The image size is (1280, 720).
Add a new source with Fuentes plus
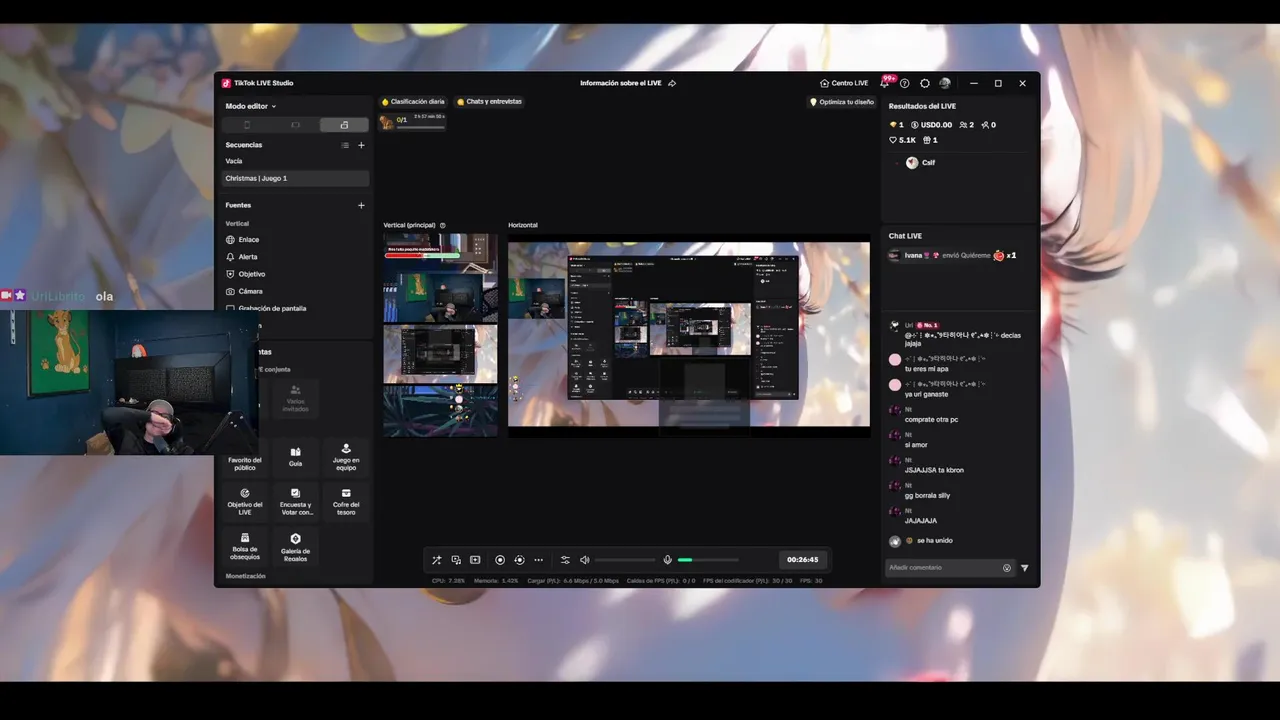[x=361, y=205]
